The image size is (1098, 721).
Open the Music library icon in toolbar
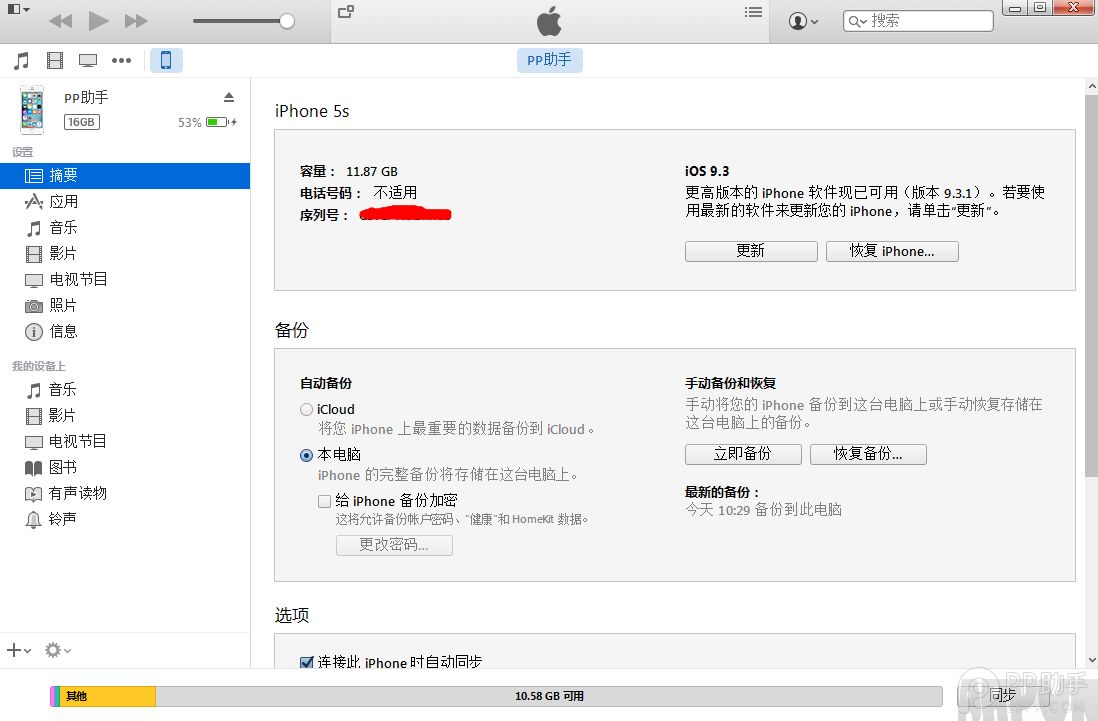[21, 61]
